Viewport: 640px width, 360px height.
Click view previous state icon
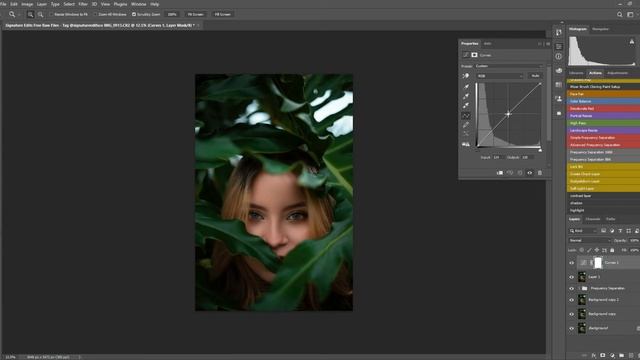pyautogui.click(x=510, y=173)
